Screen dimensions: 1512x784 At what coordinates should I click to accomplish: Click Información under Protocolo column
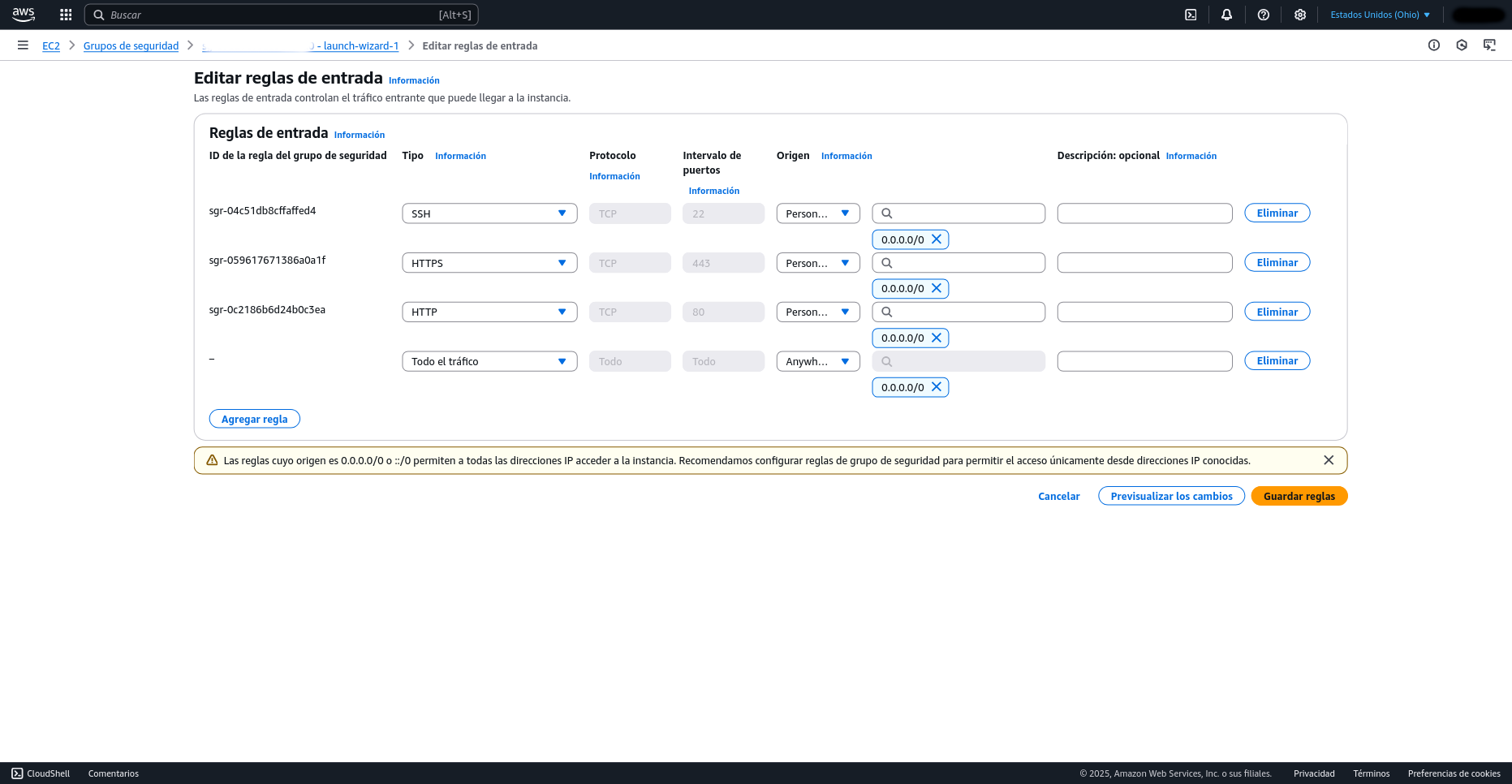pos(614,176)
